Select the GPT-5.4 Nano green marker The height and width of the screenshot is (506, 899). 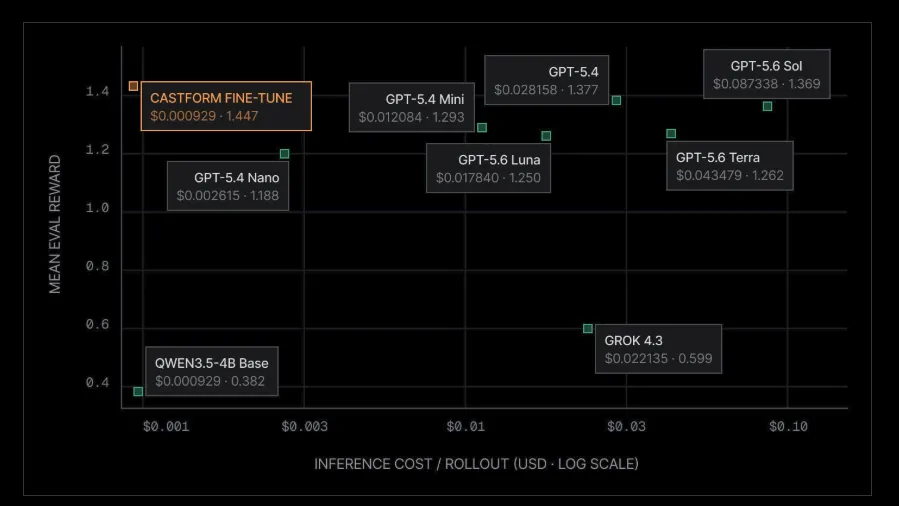[284, 154]
